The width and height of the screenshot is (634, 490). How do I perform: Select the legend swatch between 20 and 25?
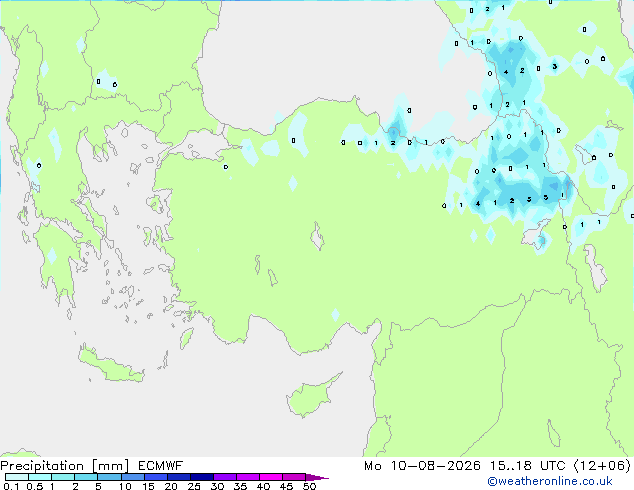coord(178,477)
